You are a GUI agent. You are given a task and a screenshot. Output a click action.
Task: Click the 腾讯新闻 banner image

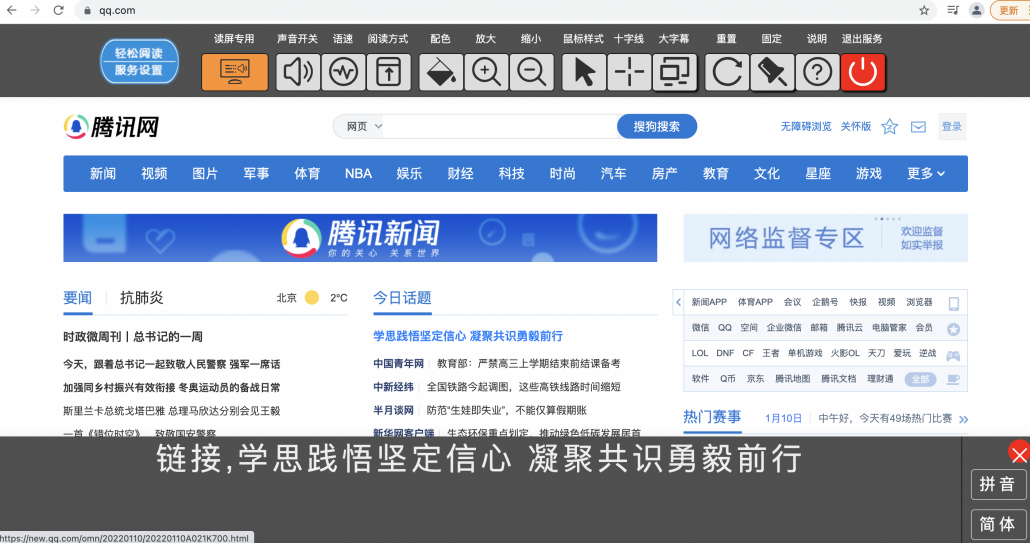coord(360,238)
